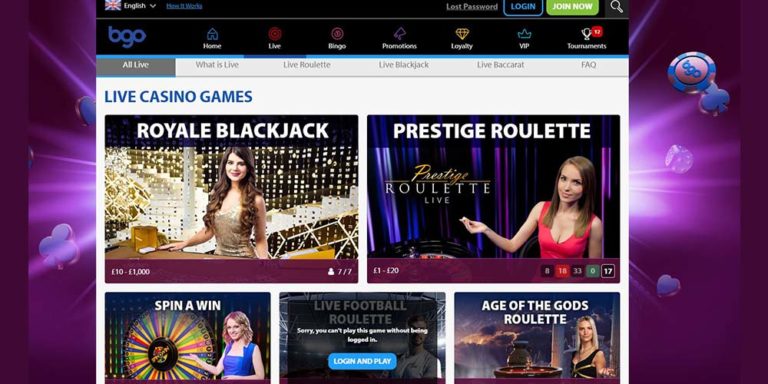Open the Home navigation icon
The height and width of the screenshot is (384, 768).
click(x=212, y=34)
